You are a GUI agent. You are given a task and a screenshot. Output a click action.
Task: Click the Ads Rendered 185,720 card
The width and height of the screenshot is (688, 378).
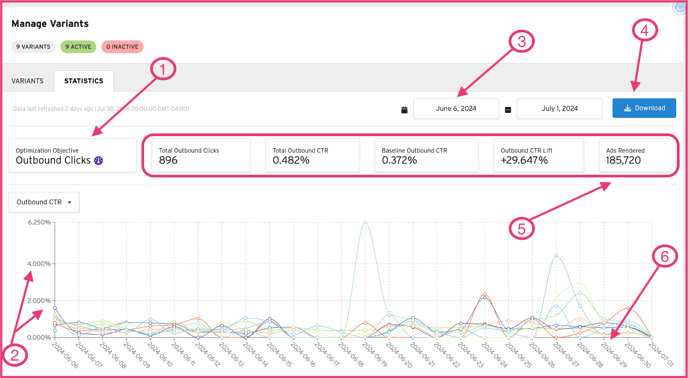pyautogui.click(x=638, y=155)
